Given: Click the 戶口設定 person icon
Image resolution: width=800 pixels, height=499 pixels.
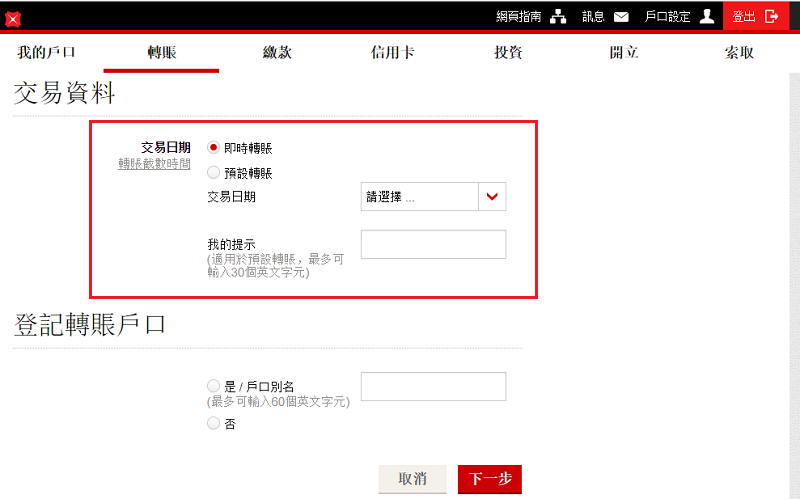Looking at the screenshot, I should coord(707,16).
